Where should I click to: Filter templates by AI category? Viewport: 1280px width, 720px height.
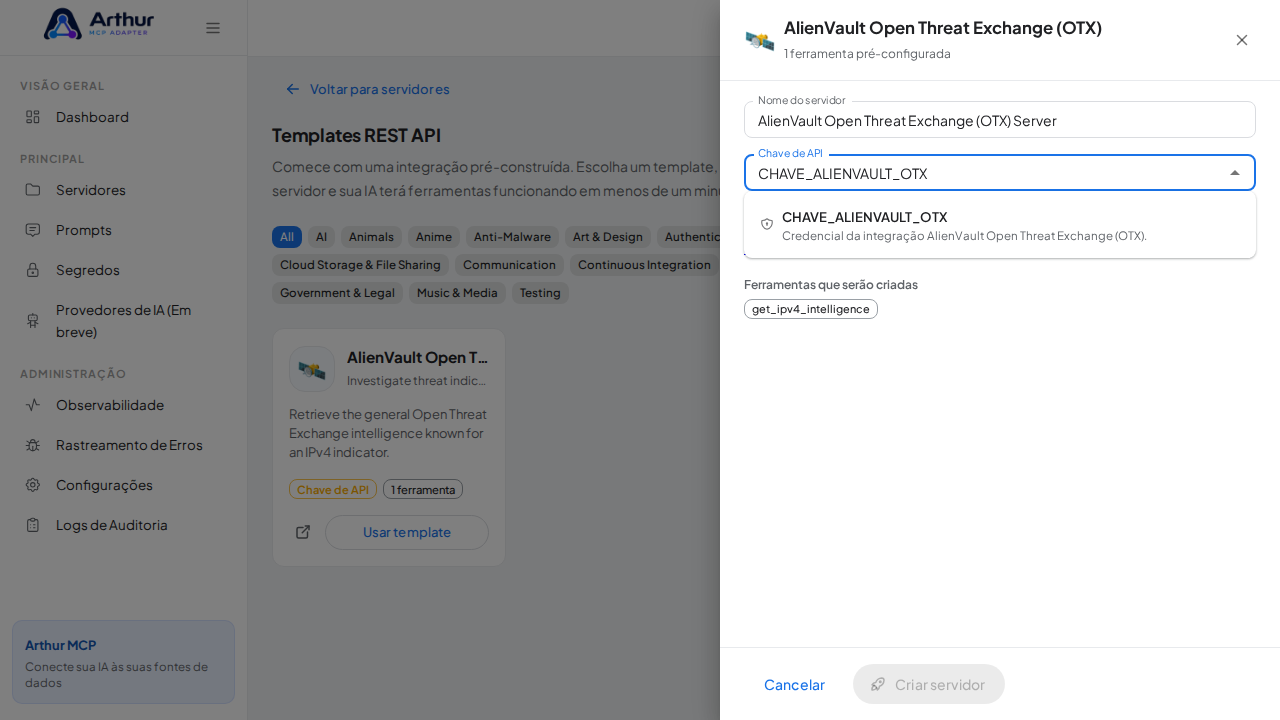click(x=321, y=237)
